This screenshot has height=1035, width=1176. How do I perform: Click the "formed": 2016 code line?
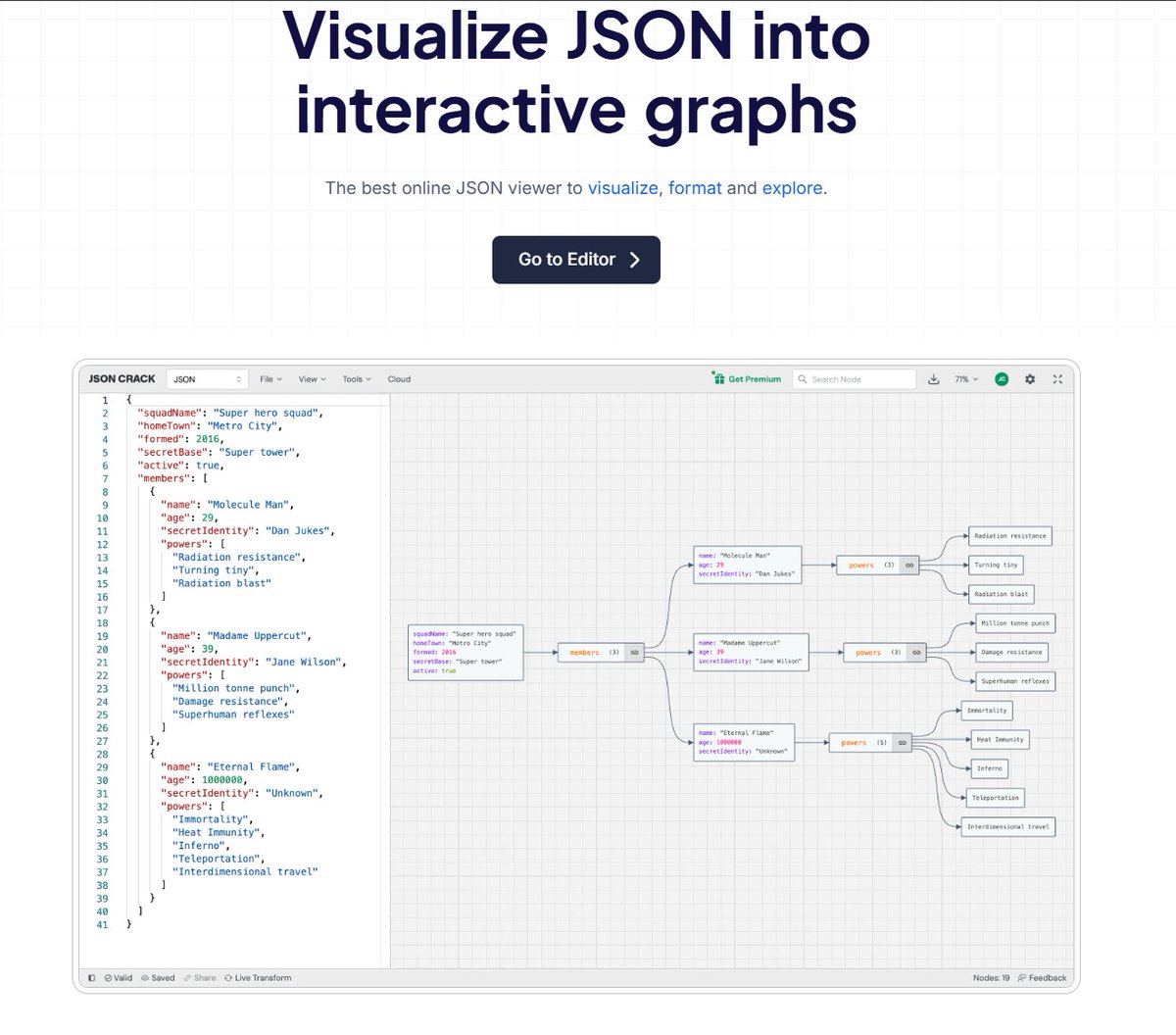click(181, 439)
